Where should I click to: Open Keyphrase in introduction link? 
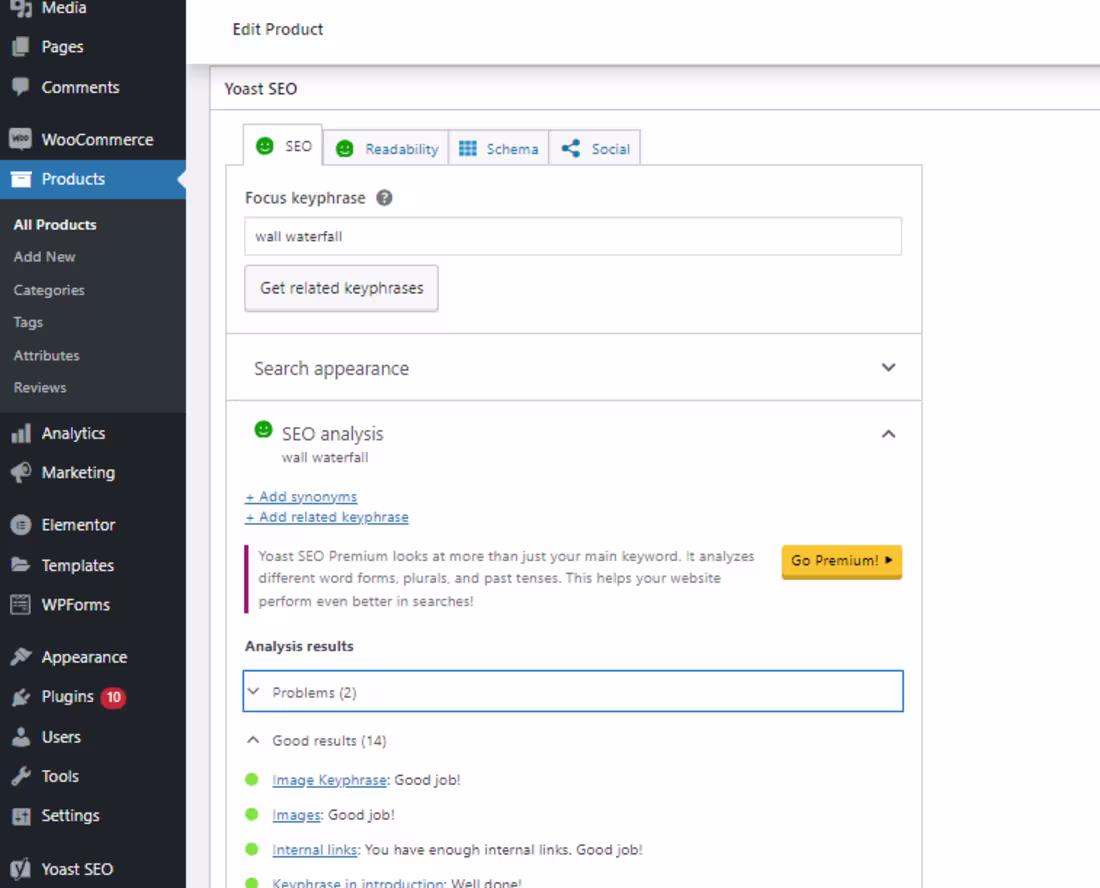tap(358, 882)
